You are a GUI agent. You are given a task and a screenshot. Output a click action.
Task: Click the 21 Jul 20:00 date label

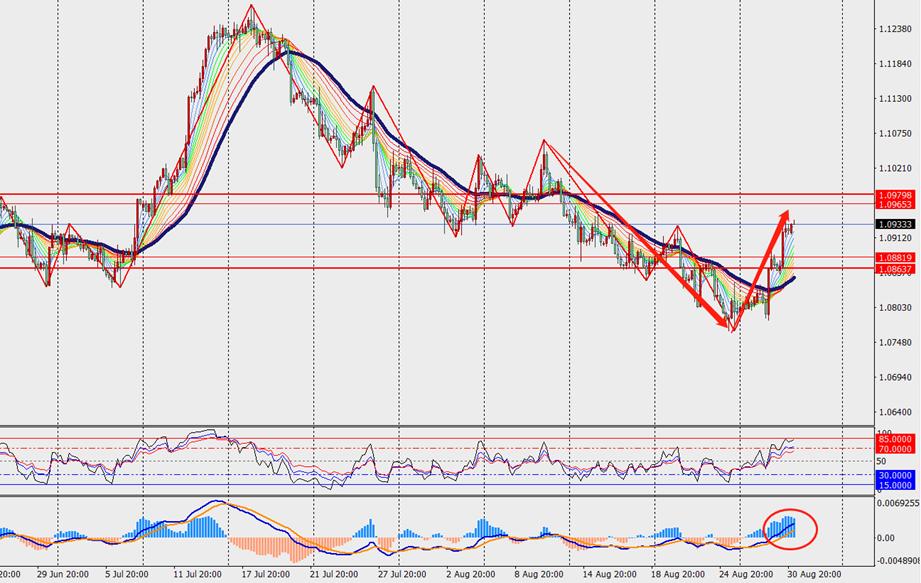pos(334,574)
